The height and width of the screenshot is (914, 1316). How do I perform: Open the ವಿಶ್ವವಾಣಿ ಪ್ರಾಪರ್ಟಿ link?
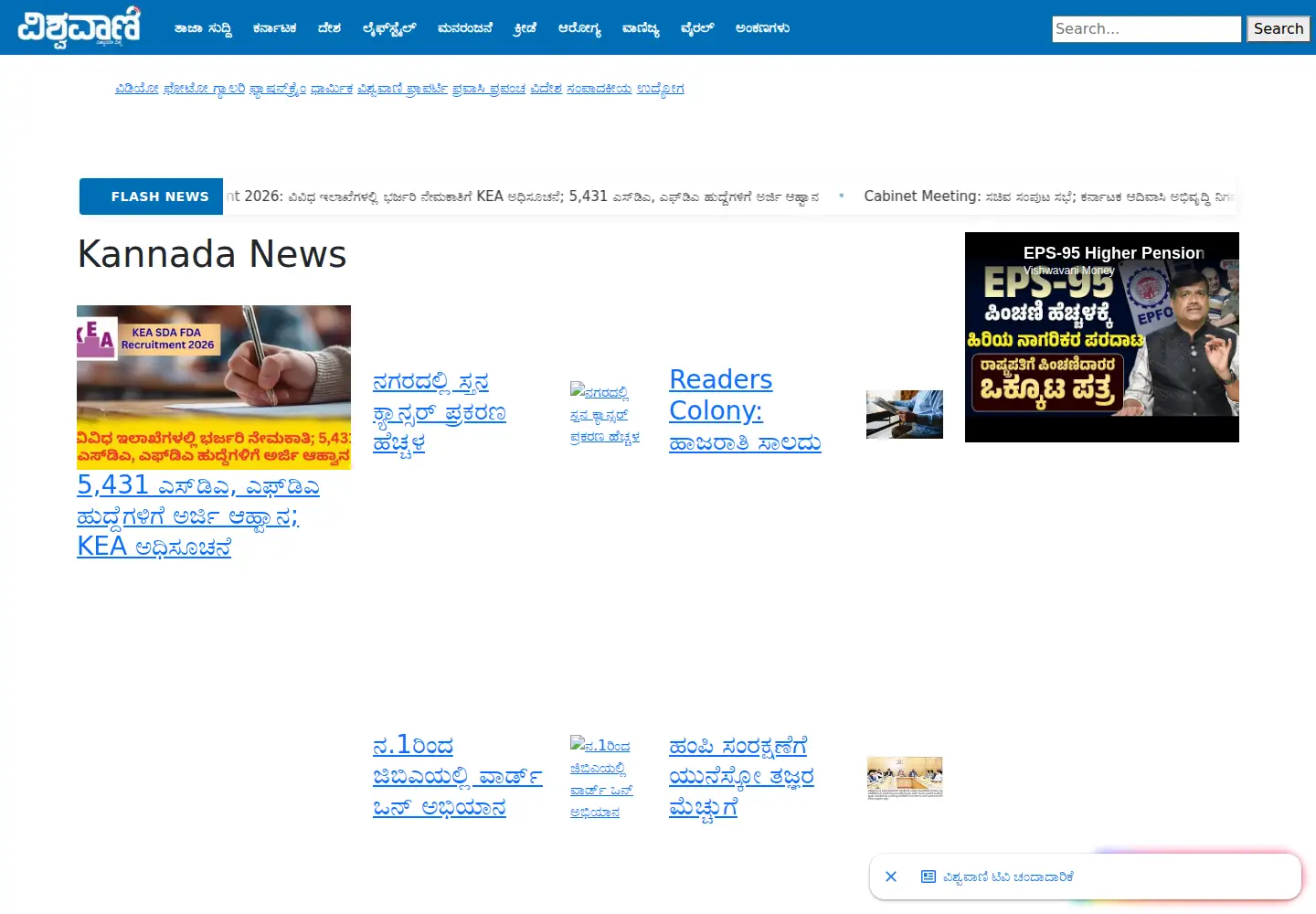tap(403, 89)
